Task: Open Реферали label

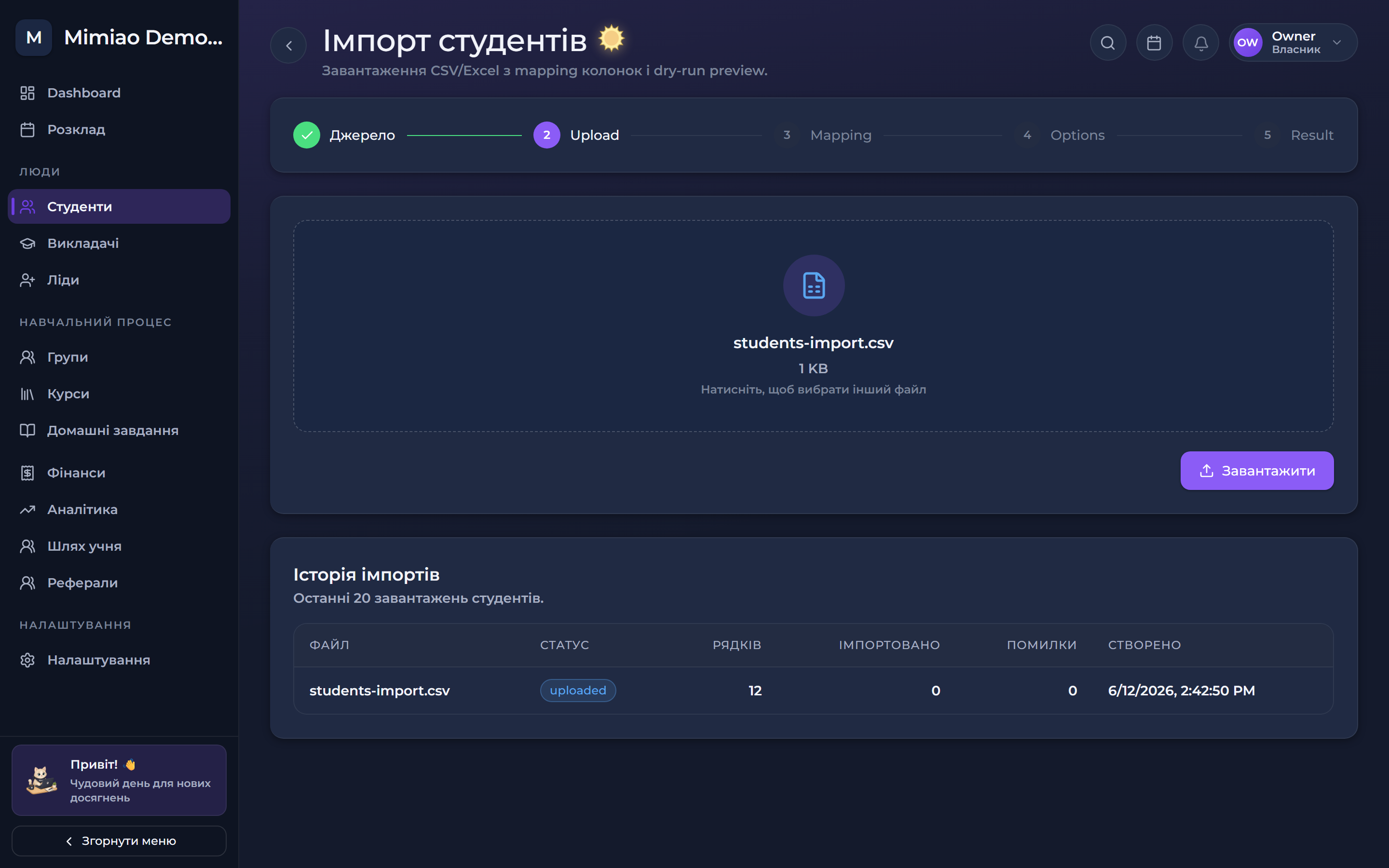Action: [82, 583]
